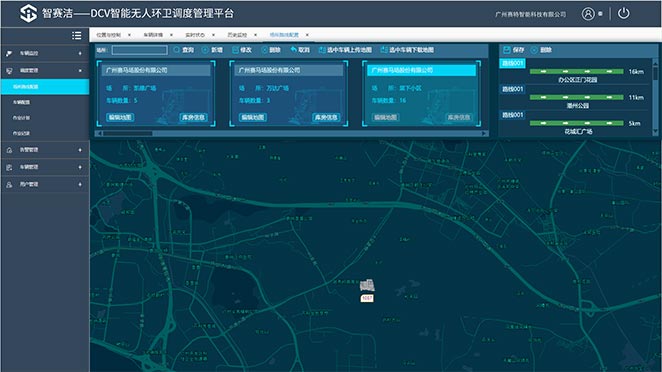Screen dimensions: 662x372
Task: Toggle the sidebar hamburger list icon
Action: [76, 35]
